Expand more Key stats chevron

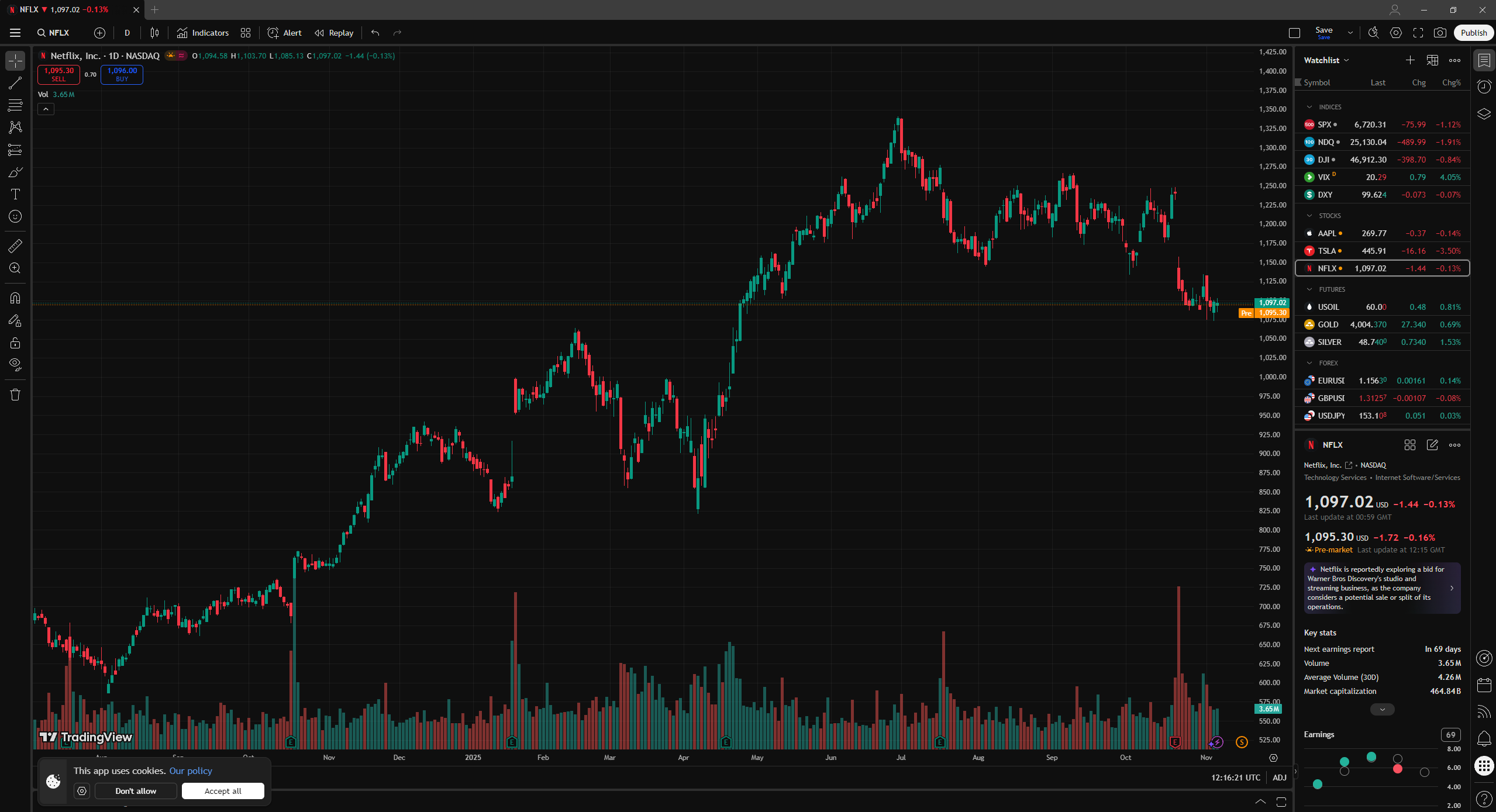tap(1382, 709)
